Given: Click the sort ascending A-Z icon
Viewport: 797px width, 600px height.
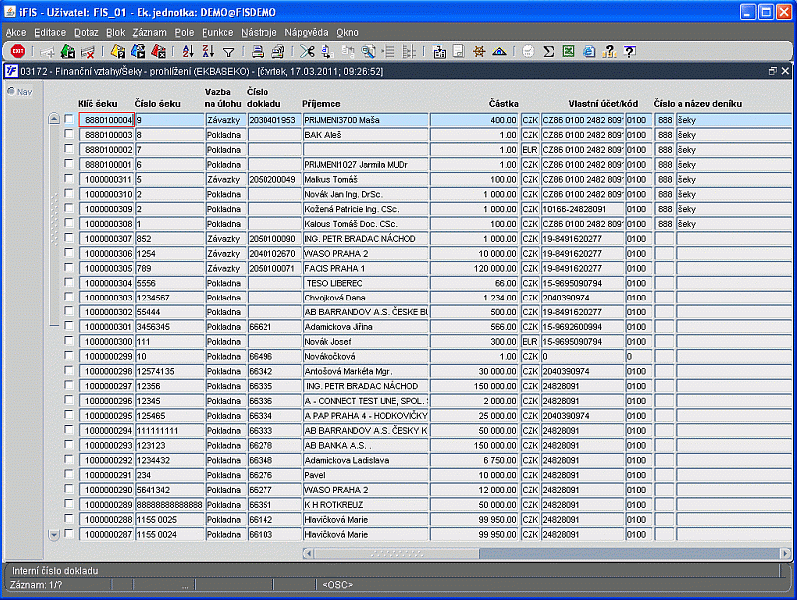Looking at the screenshot, I should pyautogui.click(x=188, y=51).
